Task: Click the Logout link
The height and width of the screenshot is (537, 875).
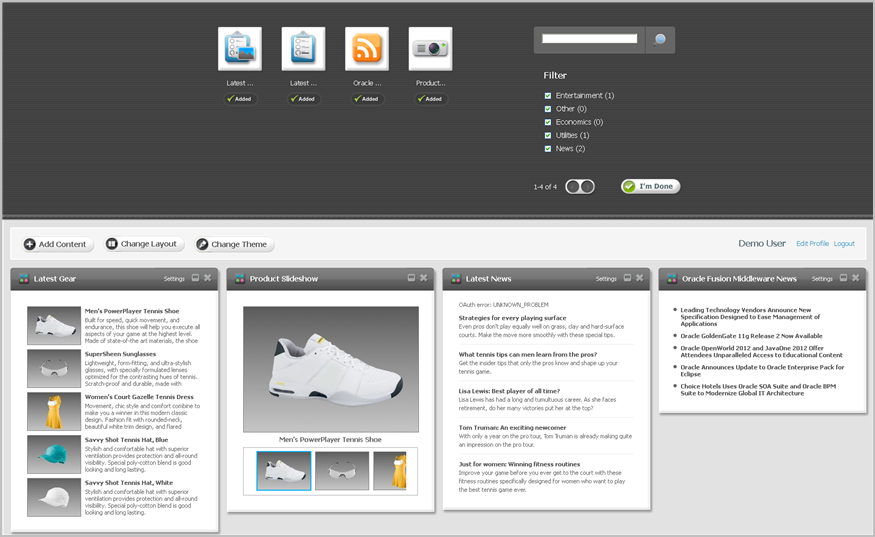Action: (x=844, y=243)
